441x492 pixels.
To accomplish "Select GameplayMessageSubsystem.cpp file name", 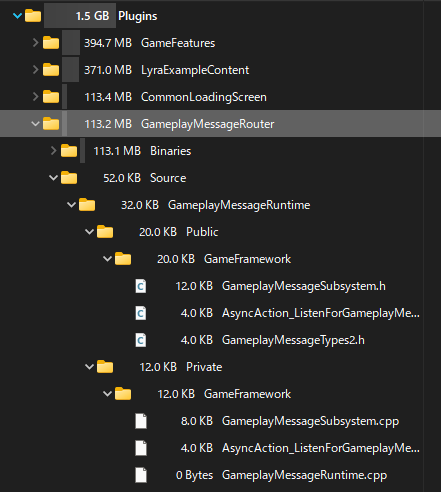I will 310,421.
